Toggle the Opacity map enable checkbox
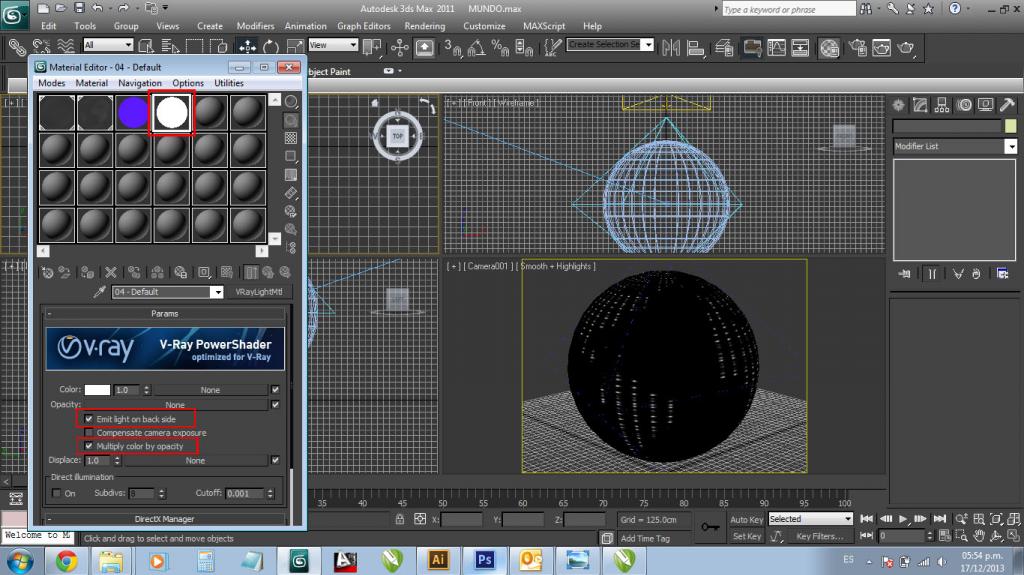This screenshot has height=575, width=1024. [x=275, y=404]
